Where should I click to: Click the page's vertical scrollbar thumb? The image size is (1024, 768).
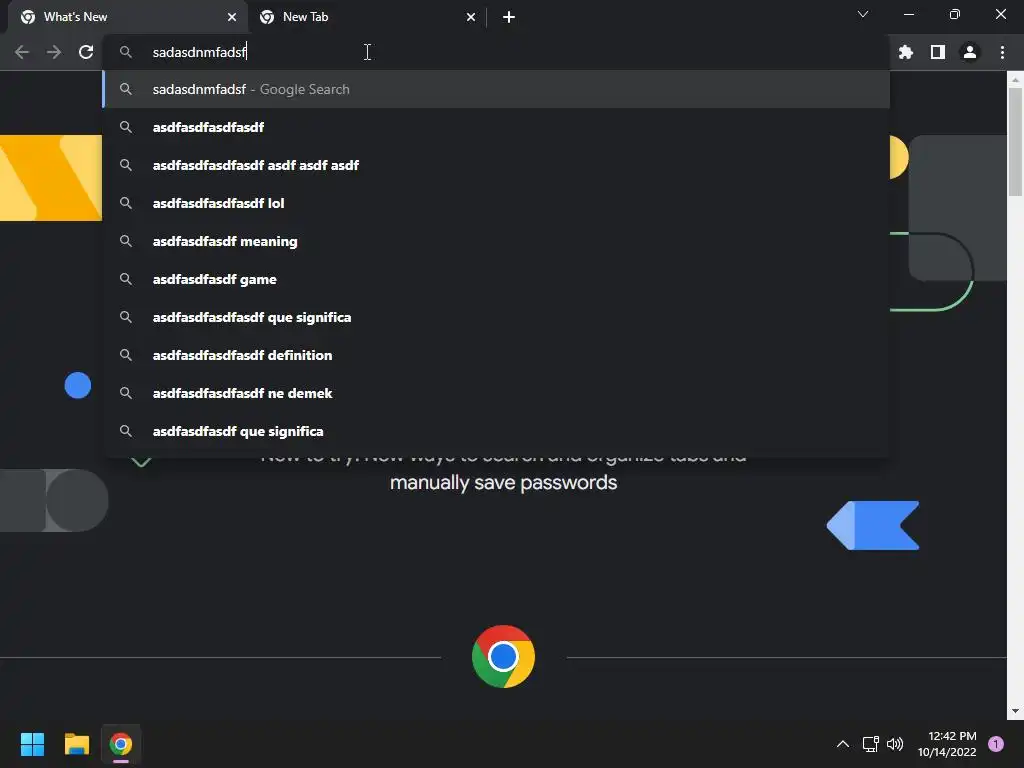pyautogui.click(x=1015, y=141)
